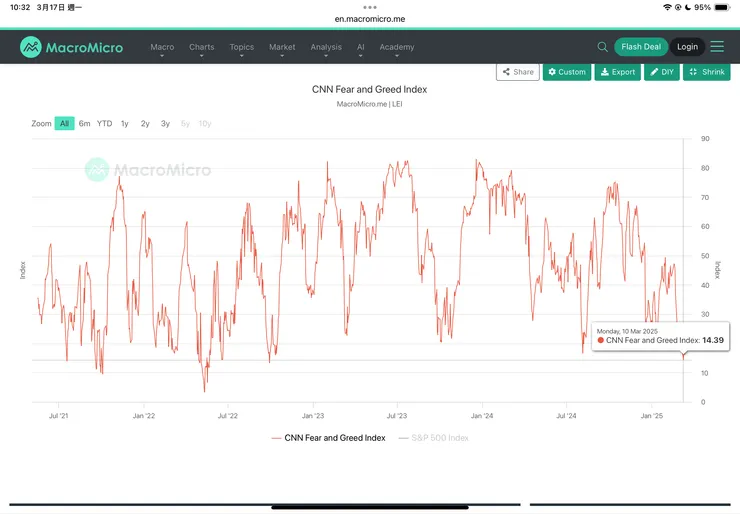The width and height of the screenshot is (740, 514).
Task: Click the collapse arrows icon on Shrink
Action: click(x=693, y=72)
